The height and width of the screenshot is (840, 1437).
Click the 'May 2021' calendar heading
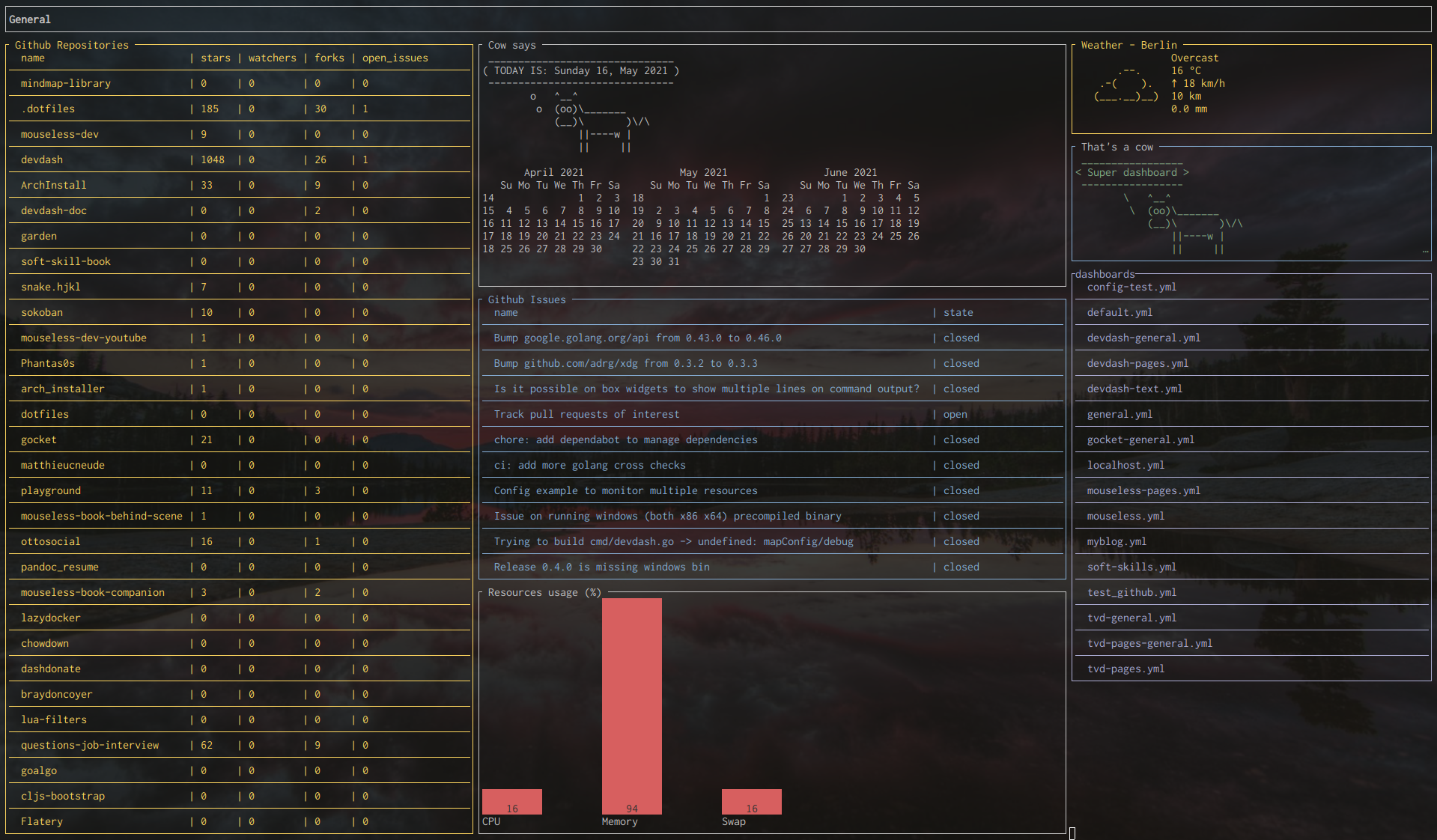coord(704,172)
